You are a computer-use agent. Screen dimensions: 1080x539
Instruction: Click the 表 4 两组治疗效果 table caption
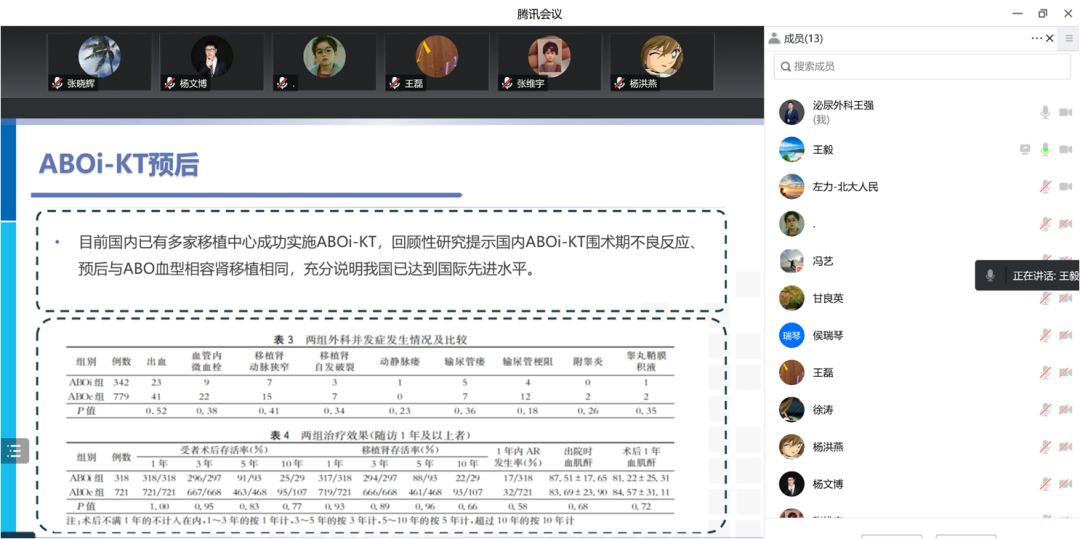[372, 434]
